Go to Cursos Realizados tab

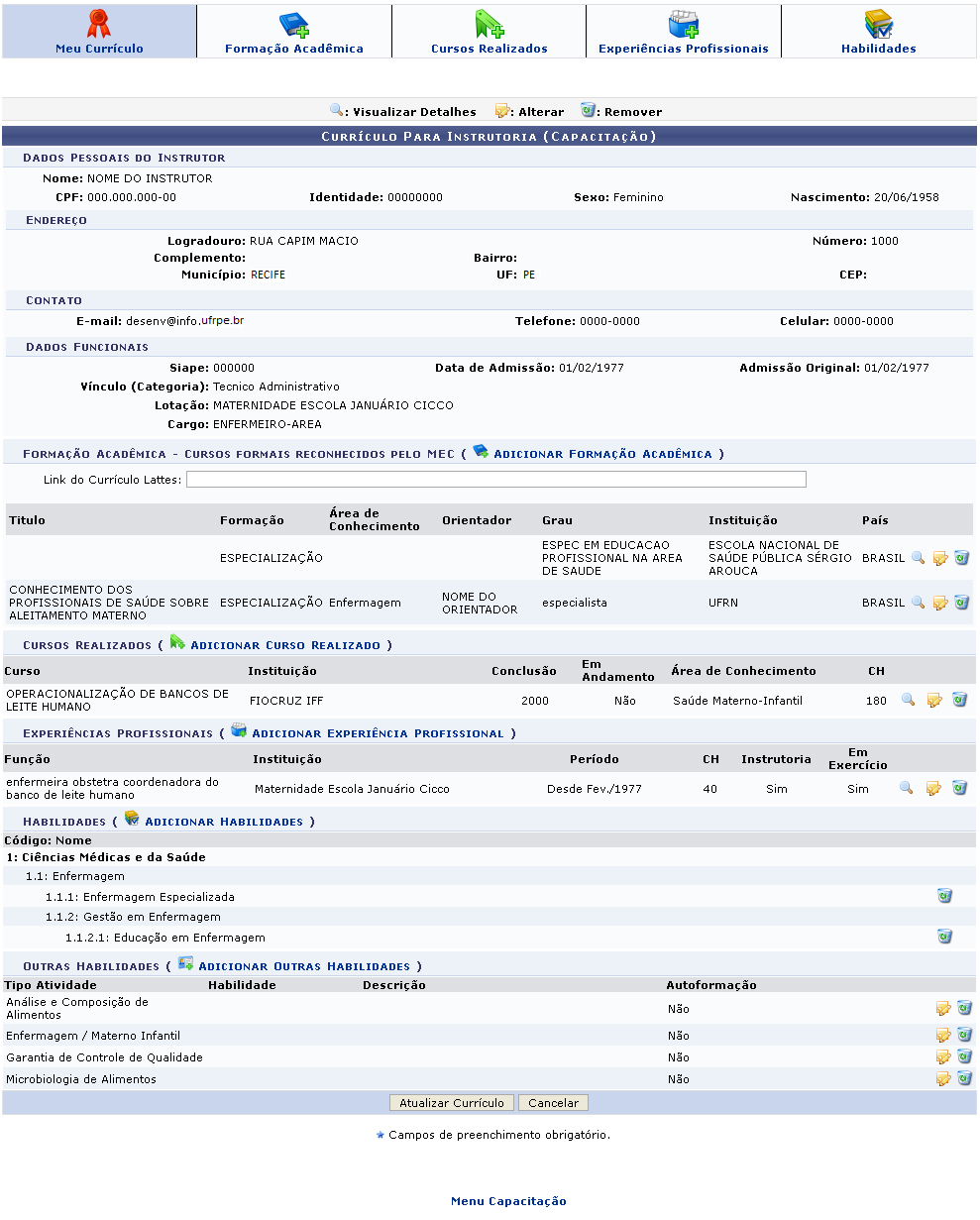pyautogui.click(x=489, y=32)
